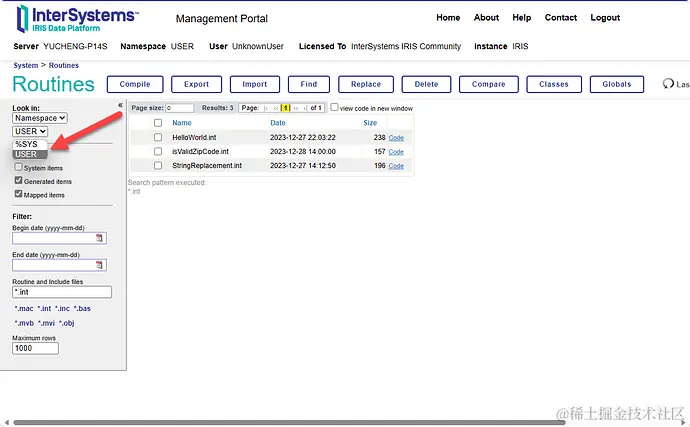Click the Globals button

(617, 84)
